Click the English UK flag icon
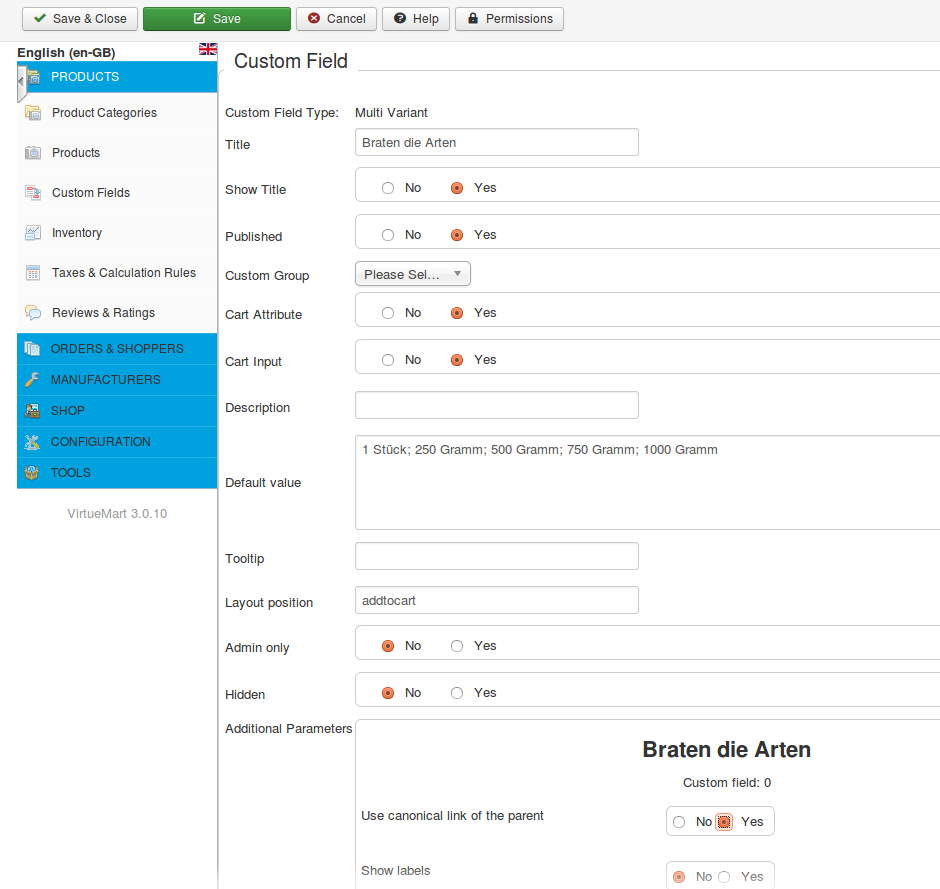940x889 pixels. [x=208, y=49]
